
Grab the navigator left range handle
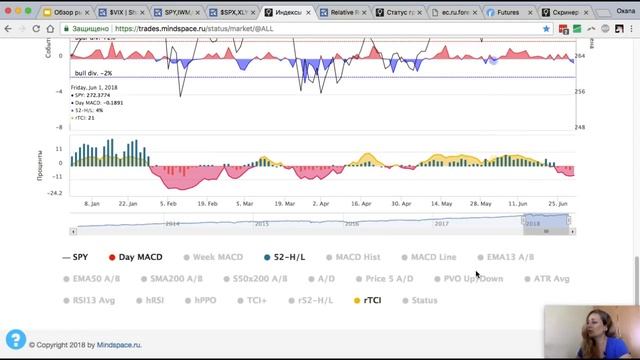coord(523,220)
